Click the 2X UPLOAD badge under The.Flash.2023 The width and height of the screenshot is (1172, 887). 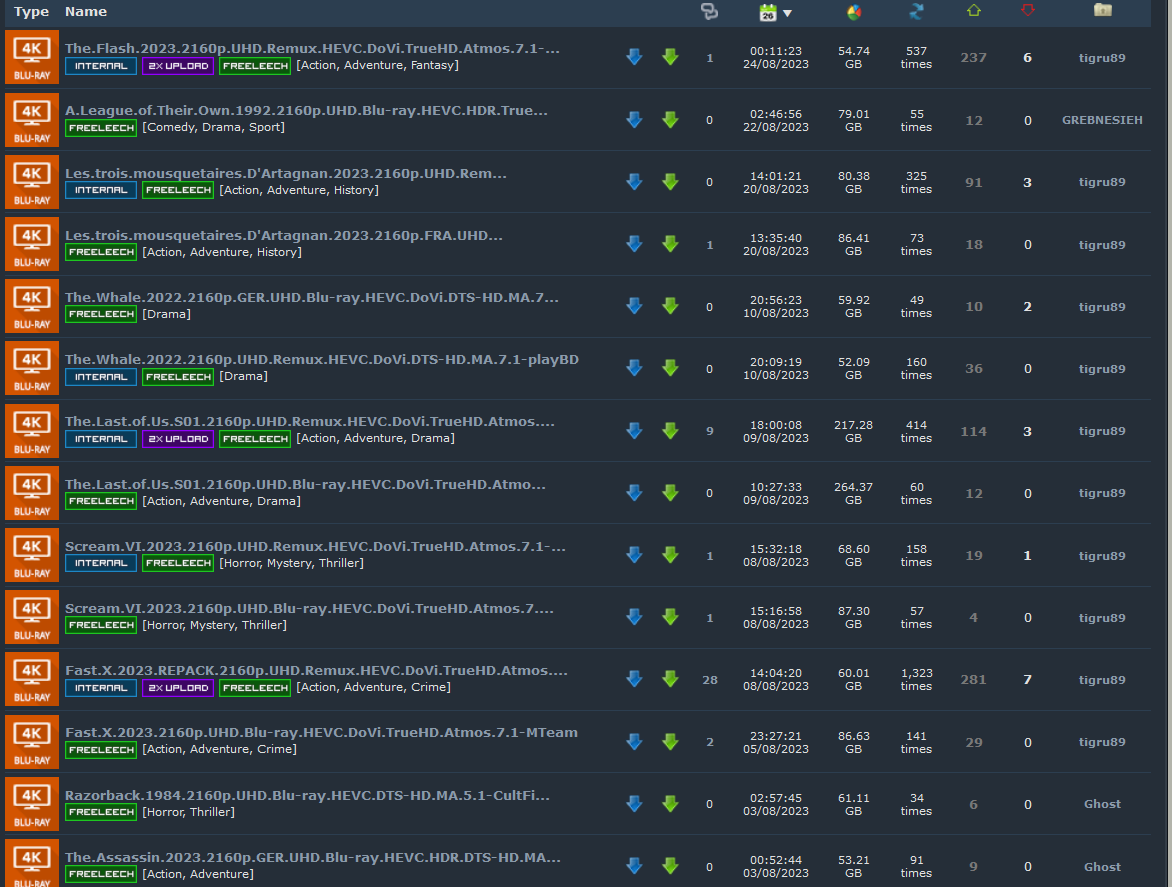[178, 66]
